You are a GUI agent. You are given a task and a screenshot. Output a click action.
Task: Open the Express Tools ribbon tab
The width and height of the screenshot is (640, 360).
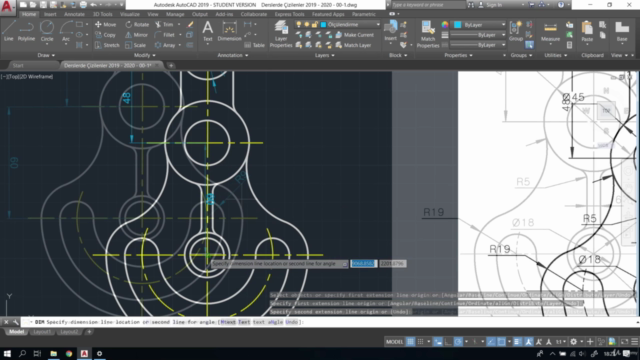(x=289, y=14)
